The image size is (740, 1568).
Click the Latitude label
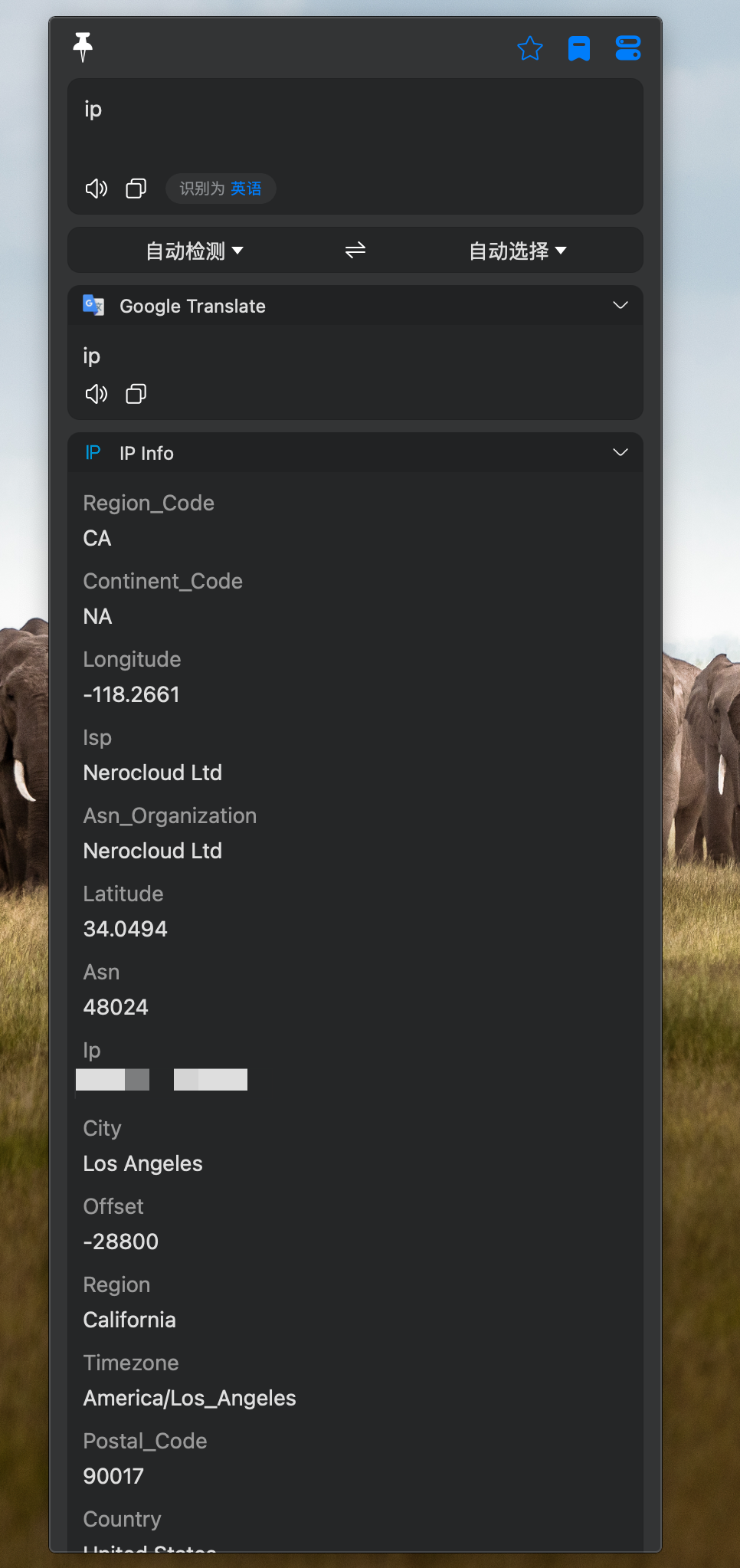tap(123, 894)
